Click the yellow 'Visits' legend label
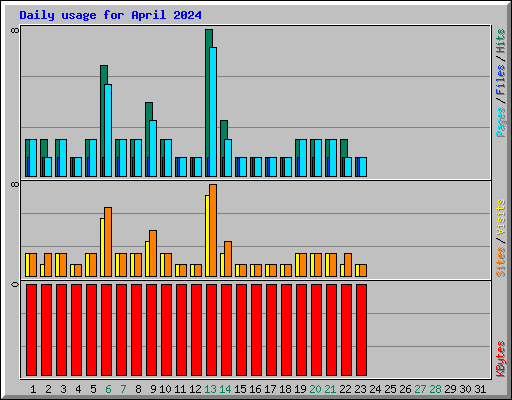Image resolution: width=512 pixels, height=400 pixels. 500,217
